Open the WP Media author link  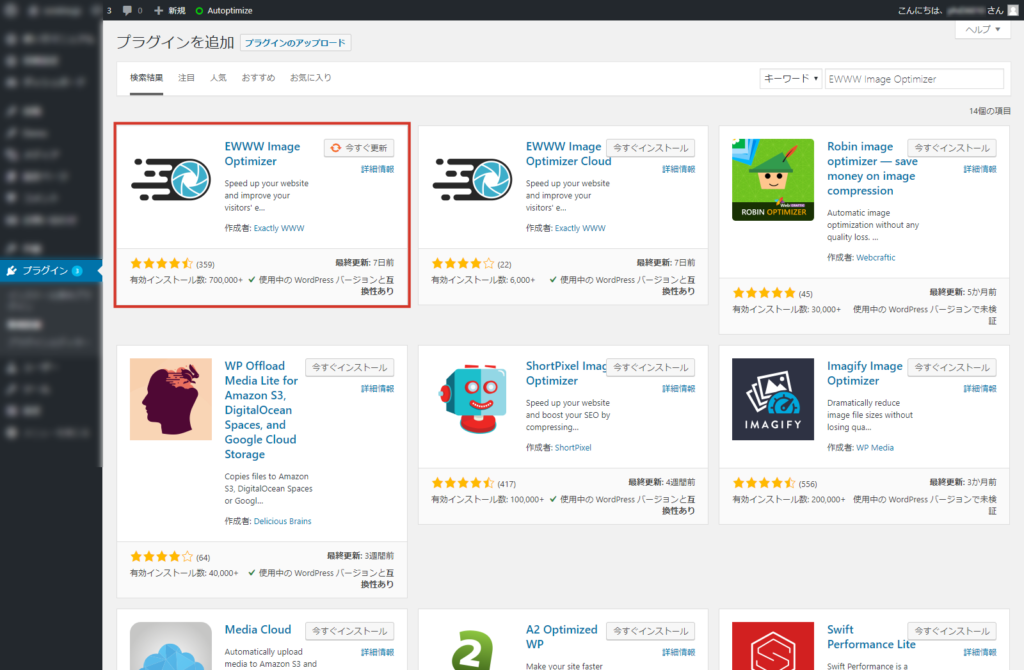click(x=874, y=448)
